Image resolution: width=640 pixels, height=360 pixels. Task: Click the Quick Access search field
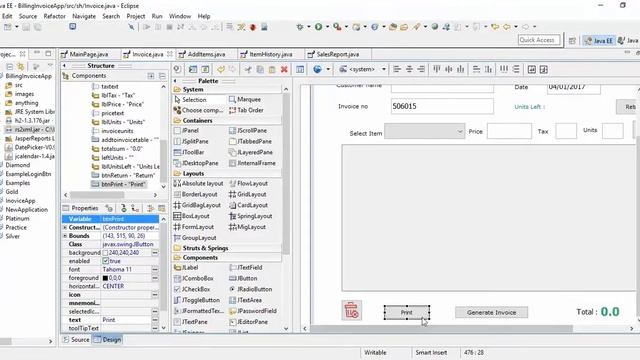coord(539,40)
